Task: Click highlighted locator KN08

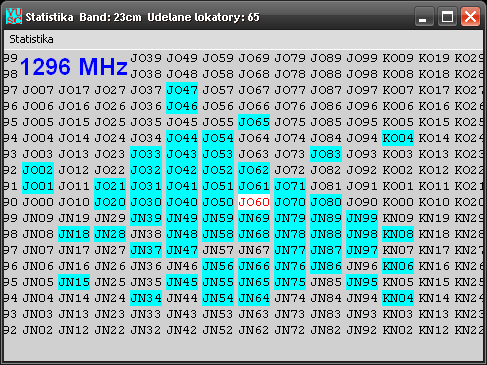Action: click(x=398, y=234)
